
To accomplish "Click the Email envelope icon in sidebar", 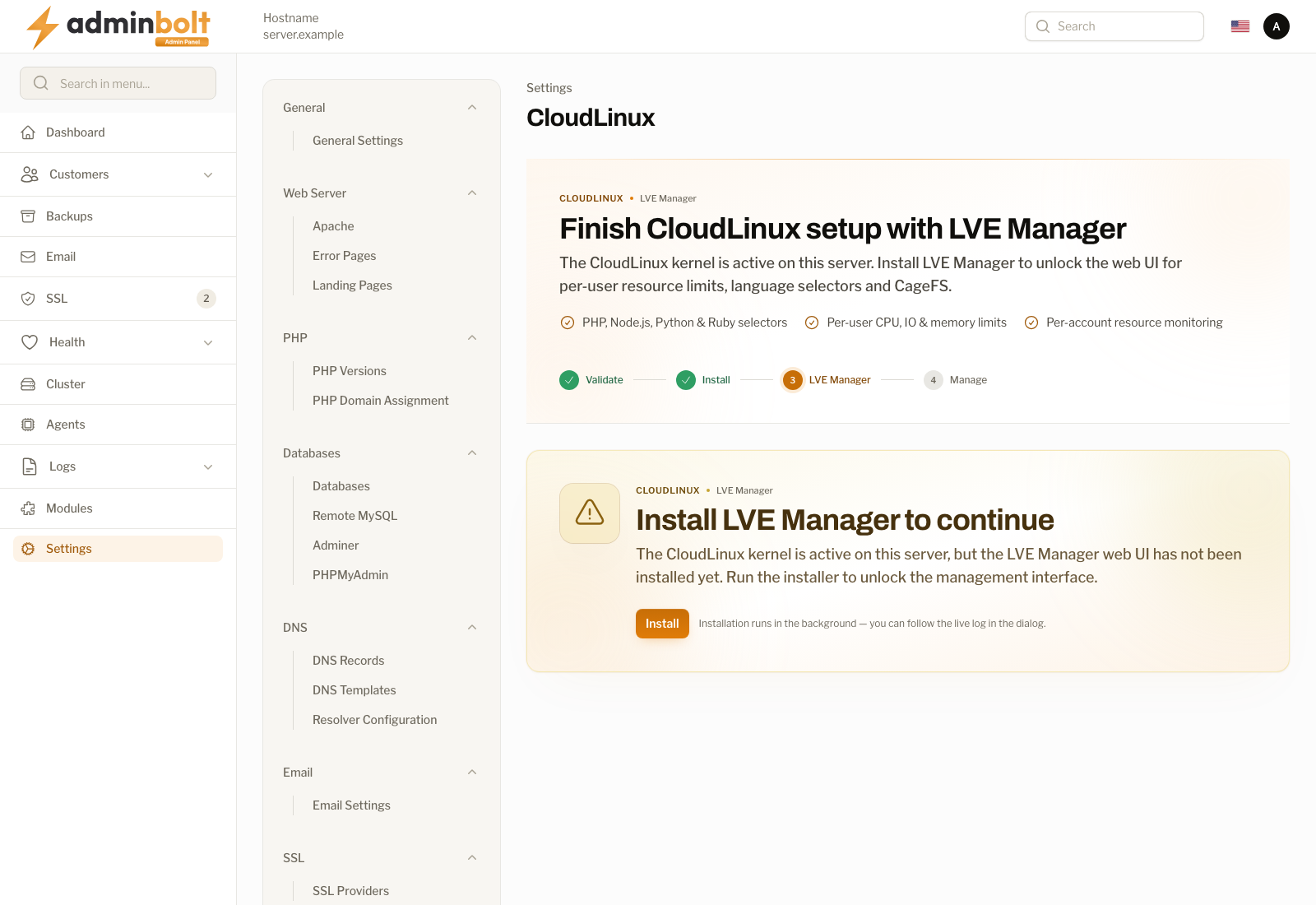I will point(28,257).
